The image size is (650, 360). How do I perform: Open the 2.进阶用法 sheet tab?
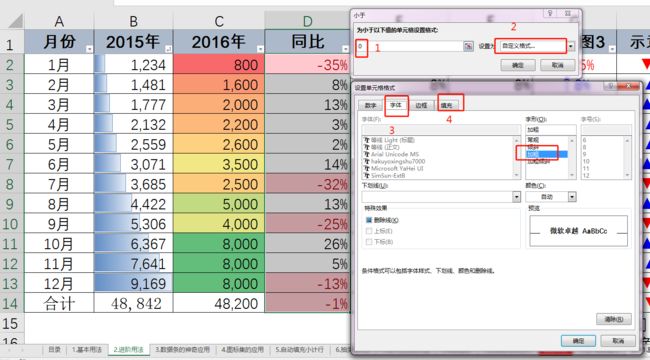tap(129, 350)
